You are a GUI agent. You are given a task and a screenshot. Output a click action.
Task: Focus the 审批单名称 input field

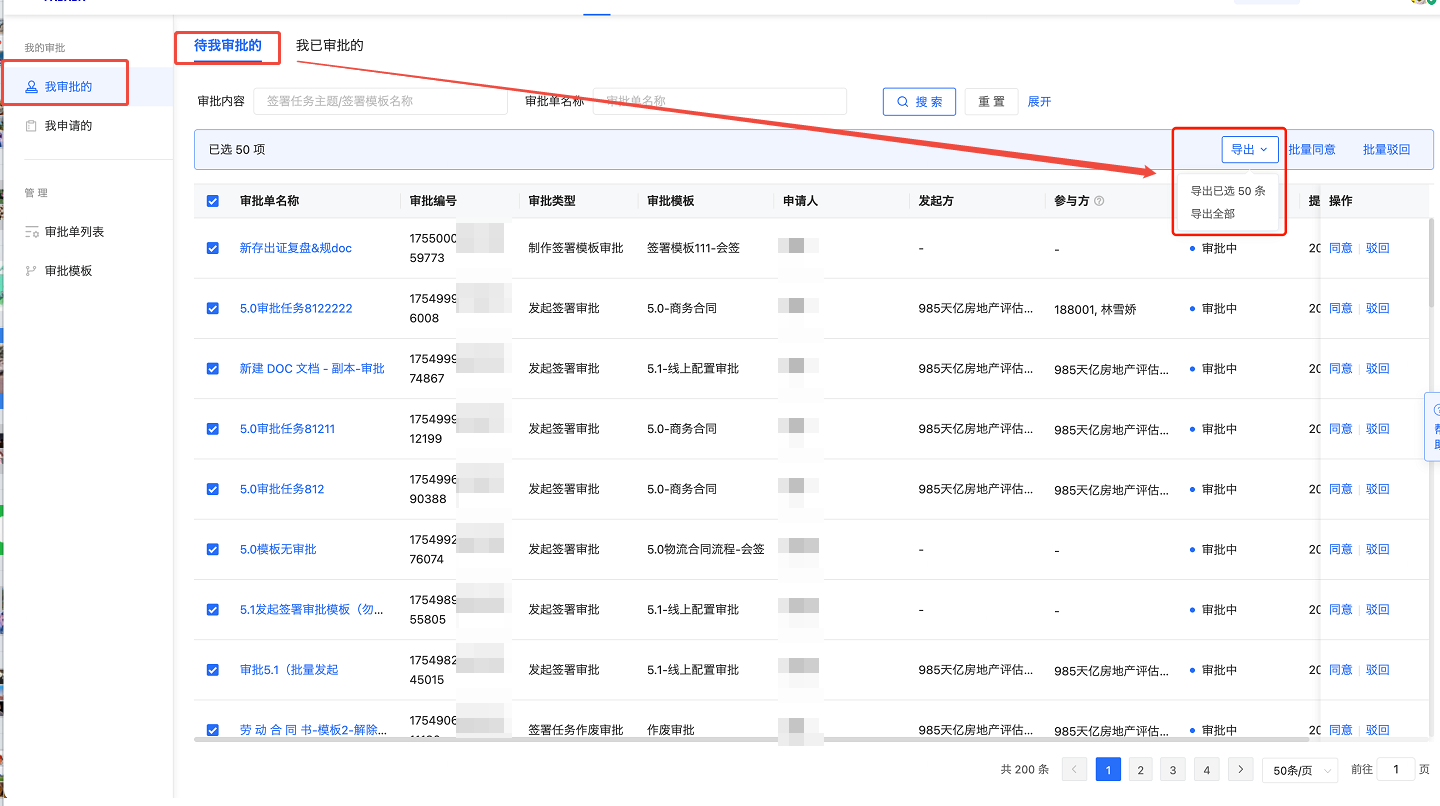tap(719, 101)
